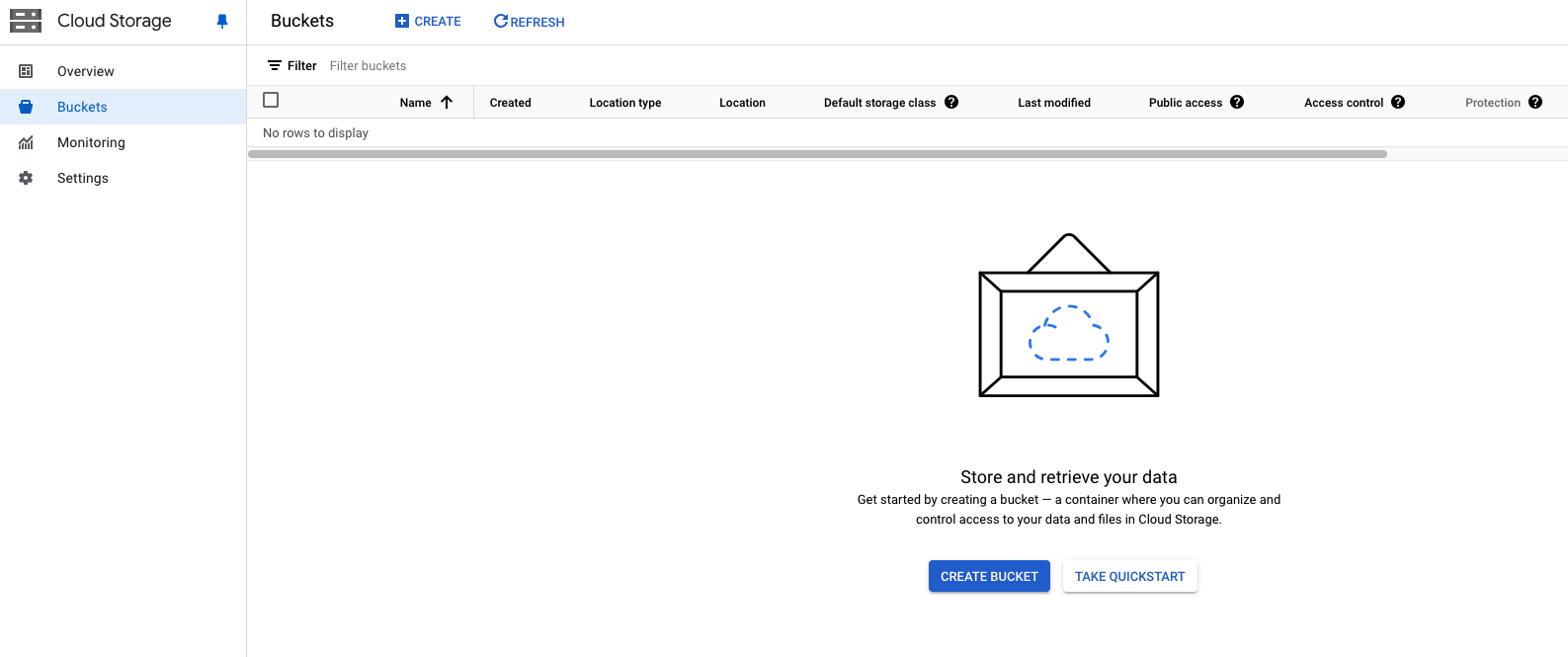Click the Public access column header
This screenshot has height=657, width=1568.
1186,103
